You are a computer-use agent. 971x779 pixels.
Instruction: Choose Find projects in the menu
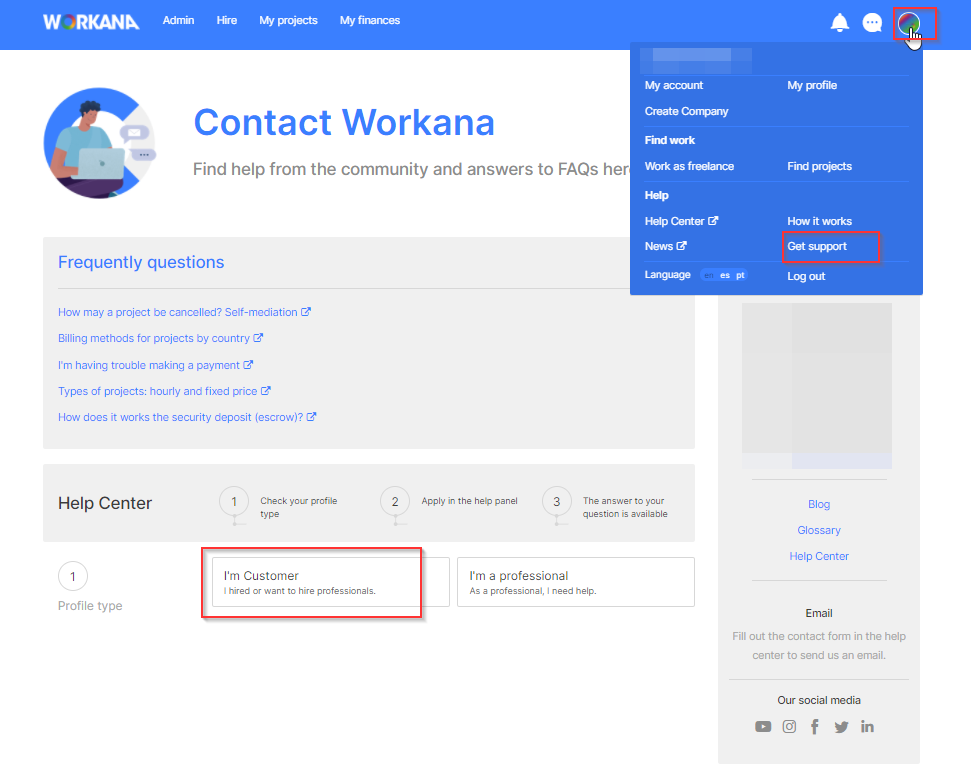(x=819, y=167)
